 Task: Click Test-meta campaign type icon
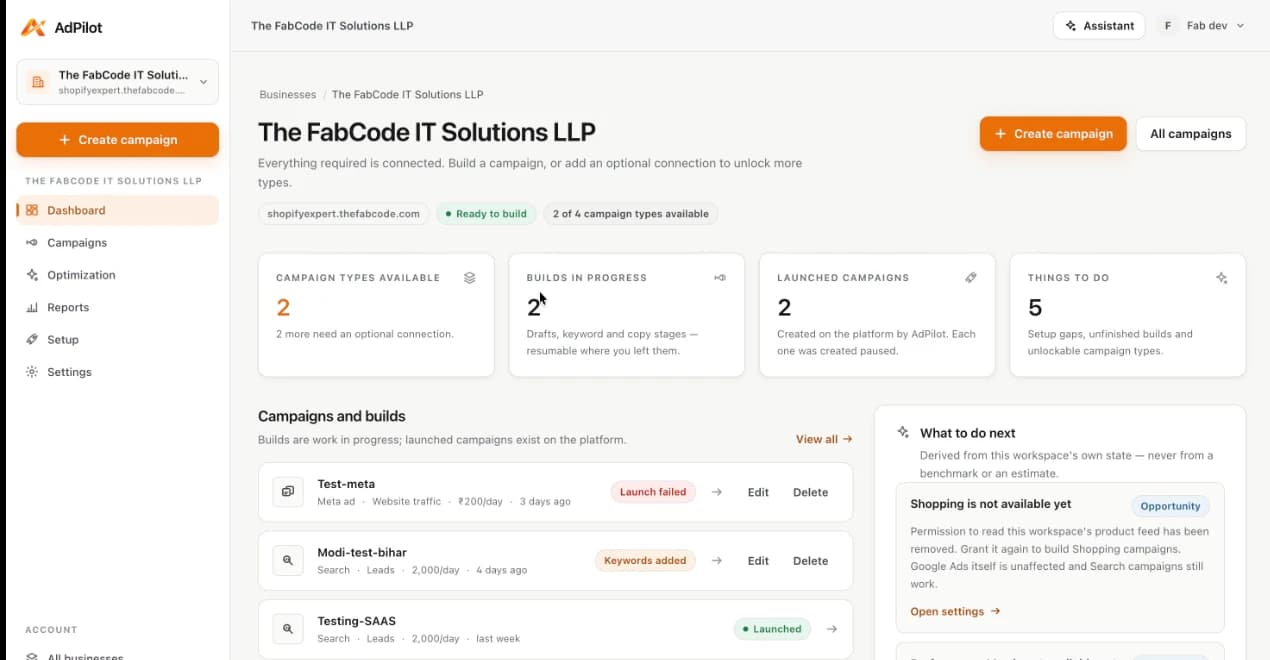(288, 492)
